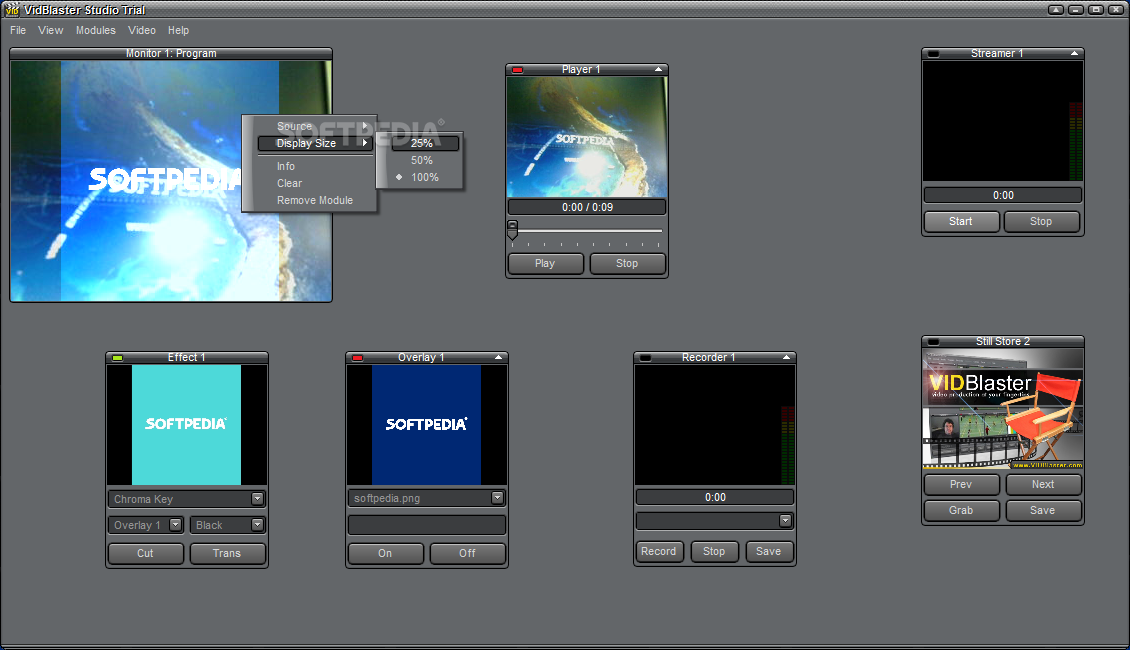
Task: Turn Overlay 1 On
Action: click(x=386, y=553)
